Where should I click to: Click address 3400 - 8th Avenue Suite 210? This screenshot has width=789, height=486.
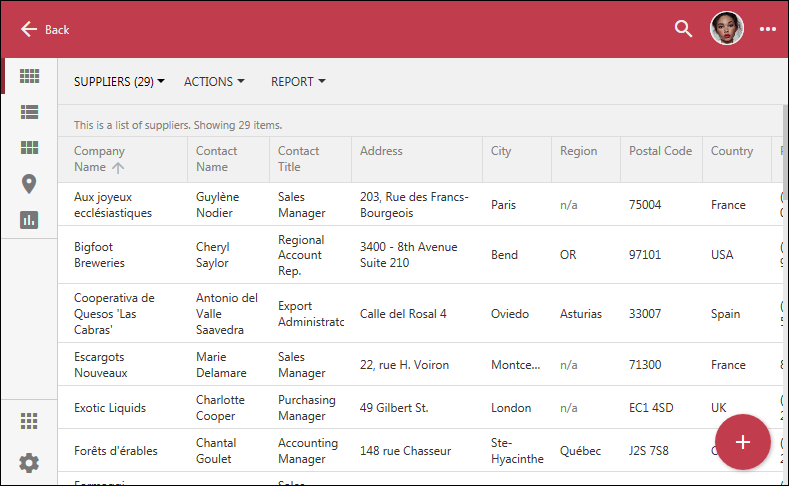pos(409,255)
